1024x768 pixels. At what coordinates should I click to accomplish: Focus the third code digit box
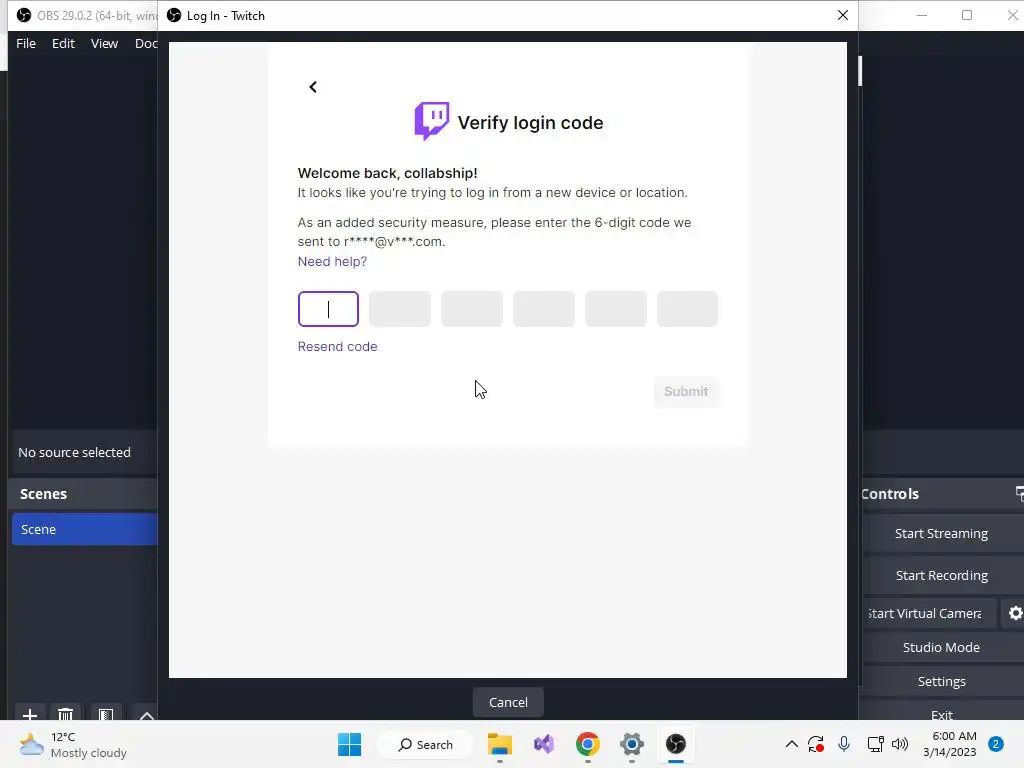pyautogui.click(x=472, y=309)
